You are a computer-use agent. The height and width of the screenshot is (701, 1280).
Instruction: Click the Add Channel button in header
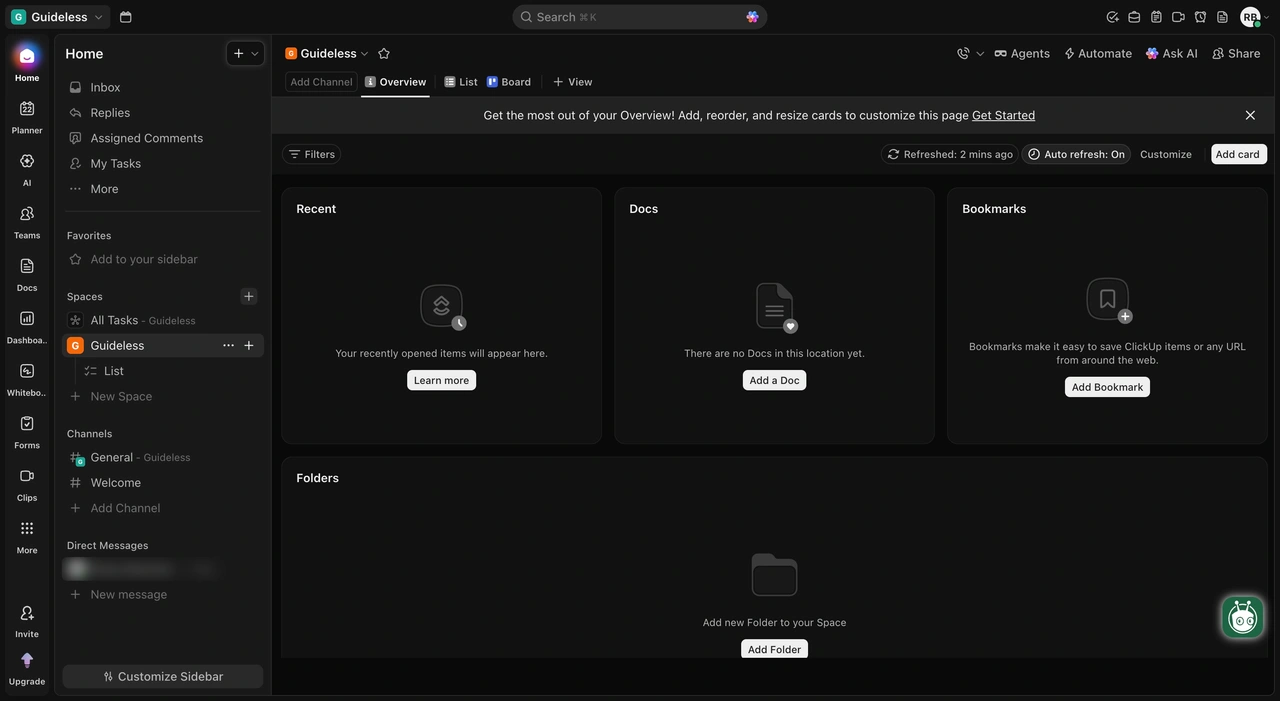click(x=321, y=82)
